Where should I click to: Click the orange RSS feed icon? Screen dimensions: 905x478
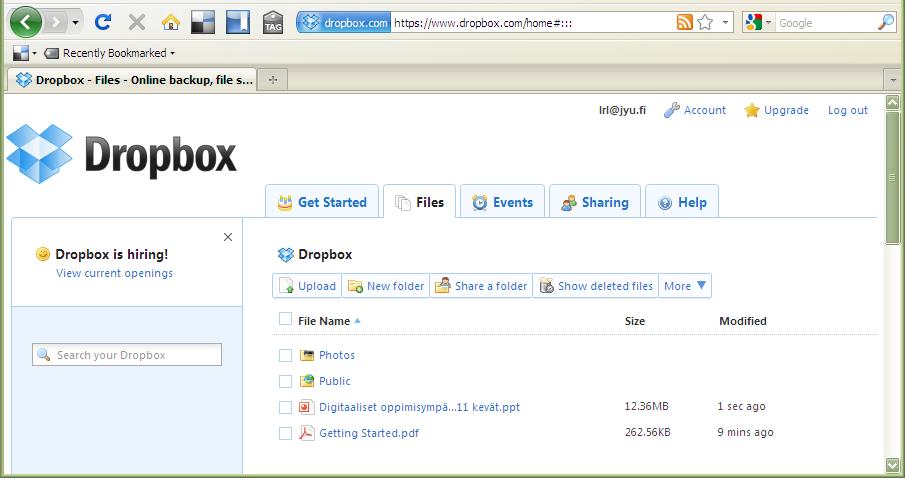click(685, 23)
